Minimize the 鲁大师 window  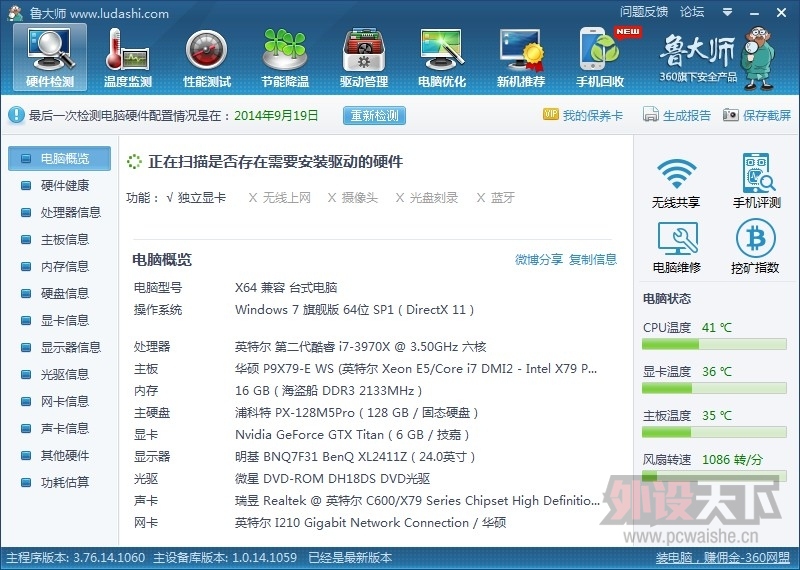pos(755,14)
